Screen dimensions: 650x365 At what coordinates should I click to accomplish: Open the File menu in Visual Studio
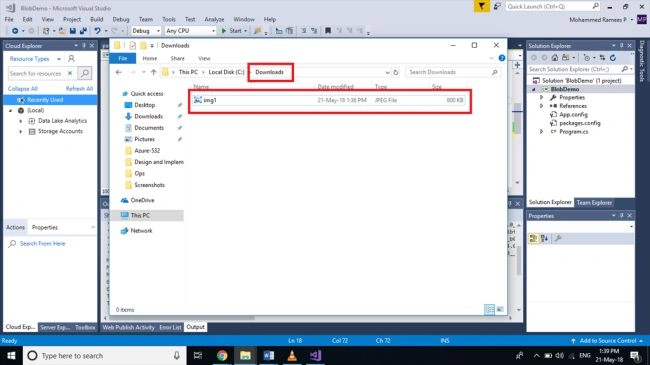9,19
